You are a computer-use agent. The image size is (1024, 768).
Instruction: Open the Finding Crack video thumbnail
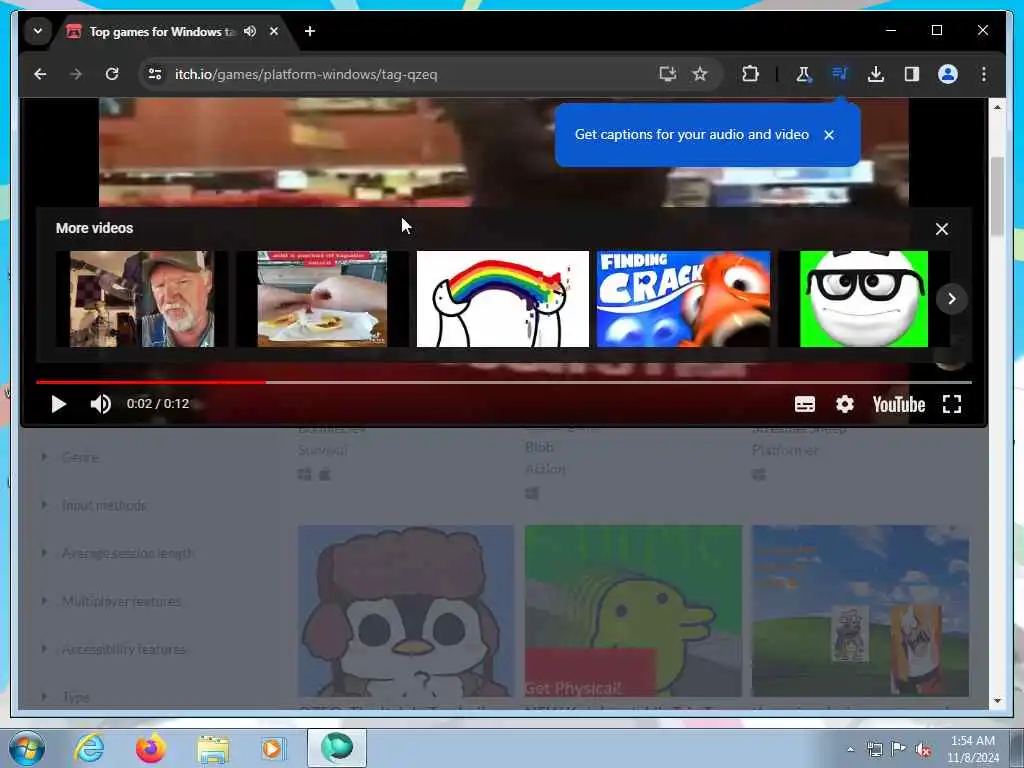click(x=683, y=298)
